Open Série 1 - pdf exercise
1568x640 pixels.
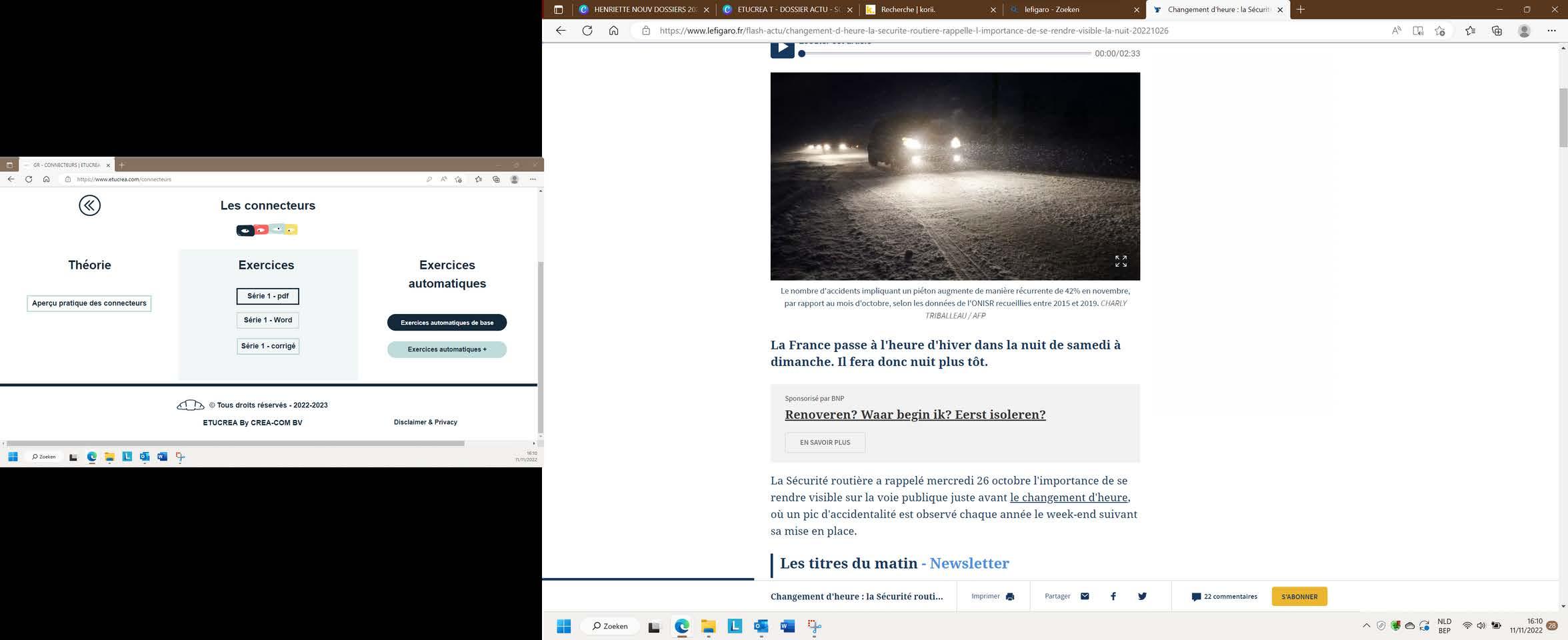coord(268,296)
